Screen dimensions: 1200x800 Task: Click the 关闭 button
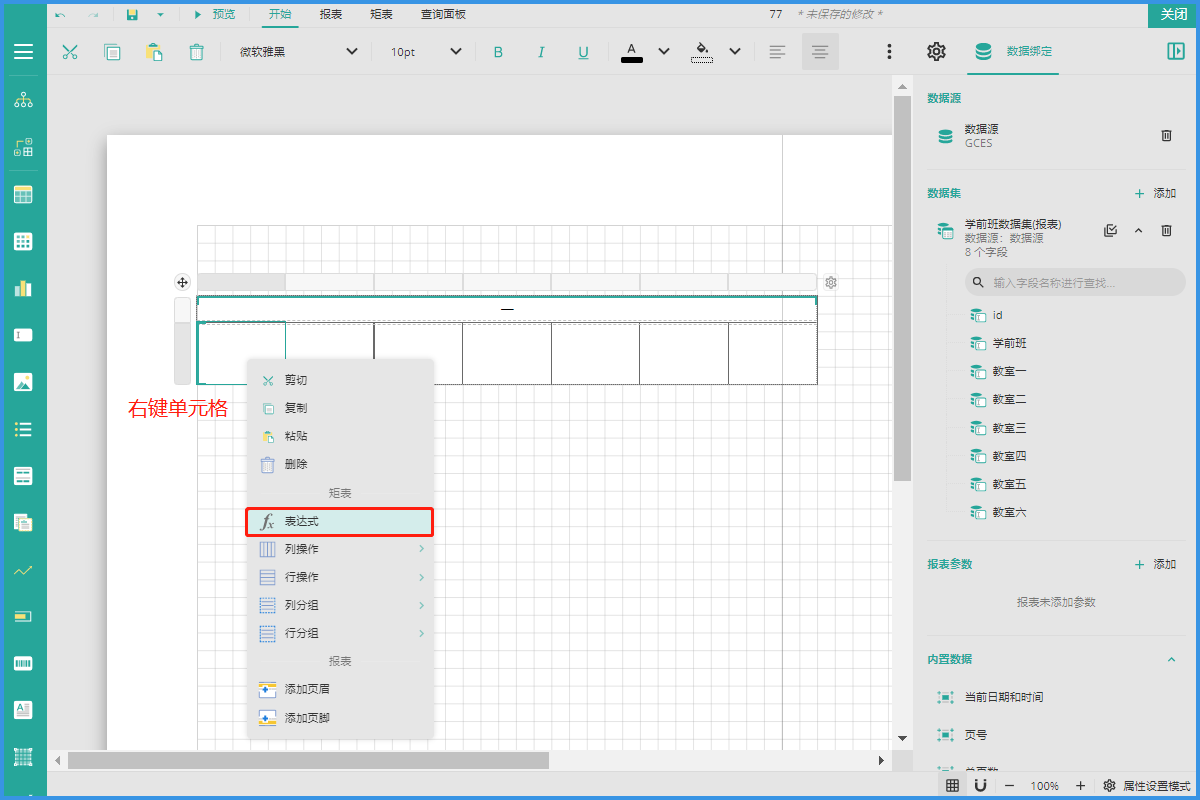[1173, 14]
